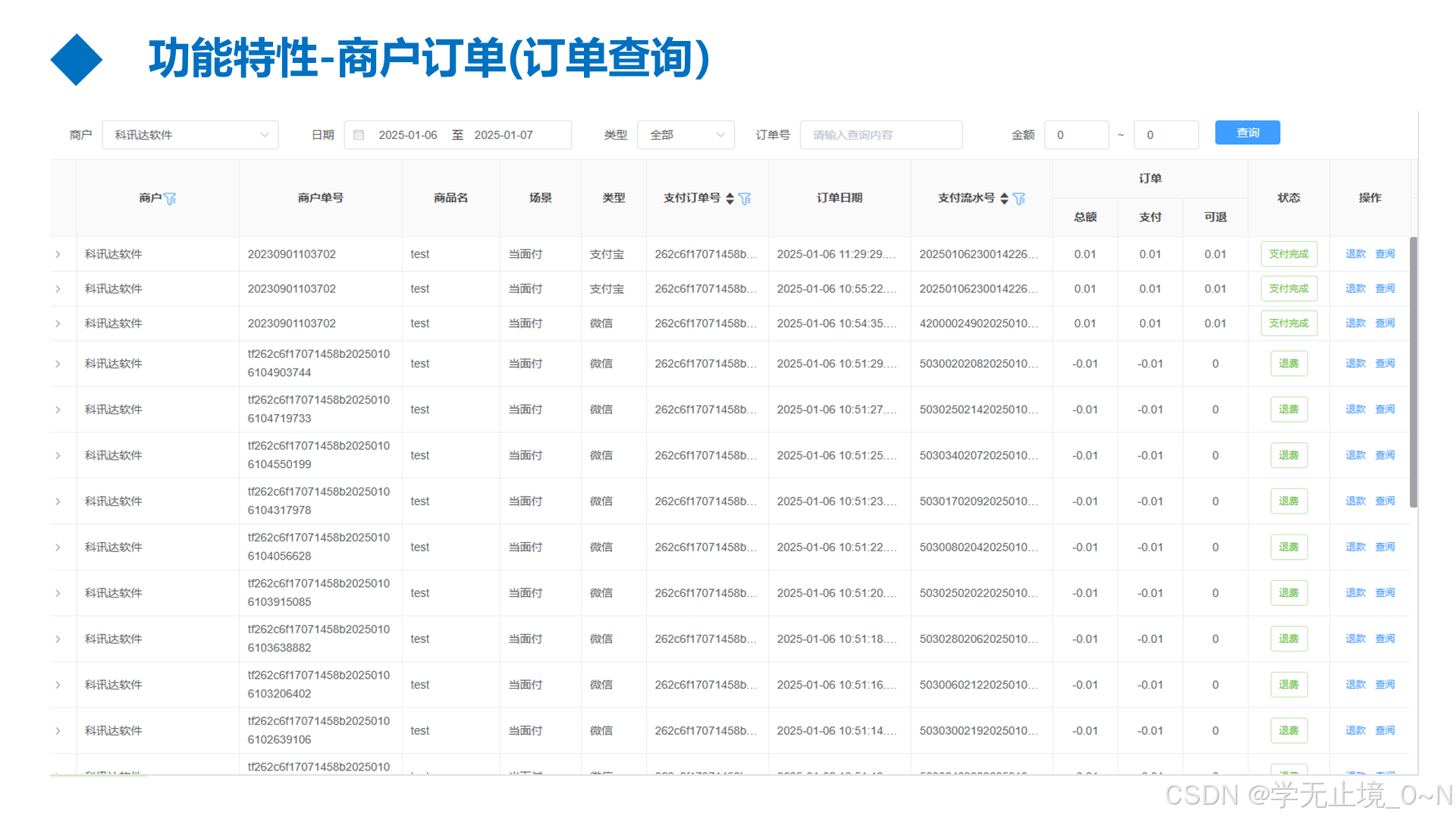Click the green 支付完成 status badge
The height and width of the screenshot is (819, 1456).
pyautogui.click(x=1289, y=253)
